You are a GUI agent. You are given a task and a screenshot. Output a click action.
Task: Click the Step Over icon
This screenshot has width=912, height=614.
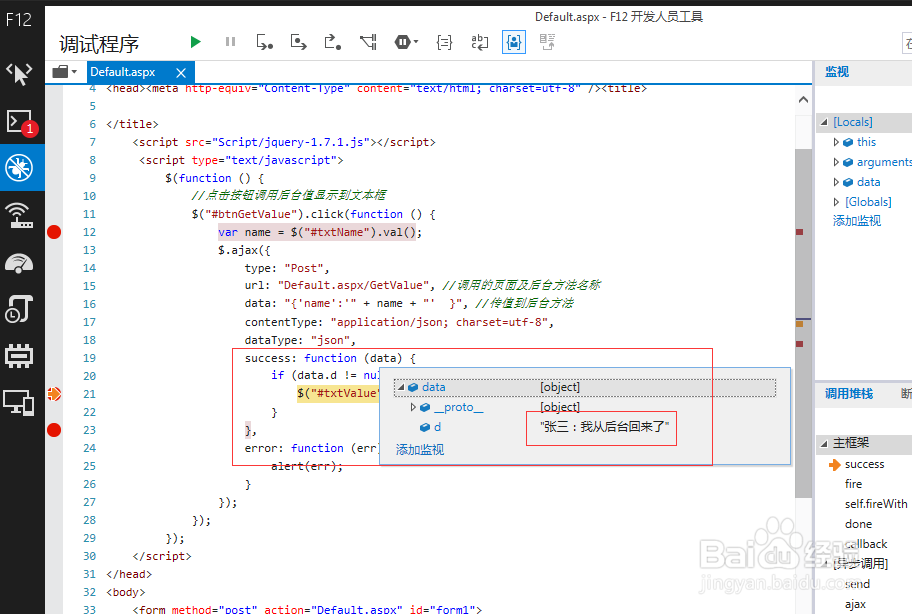tap(298, 42)
